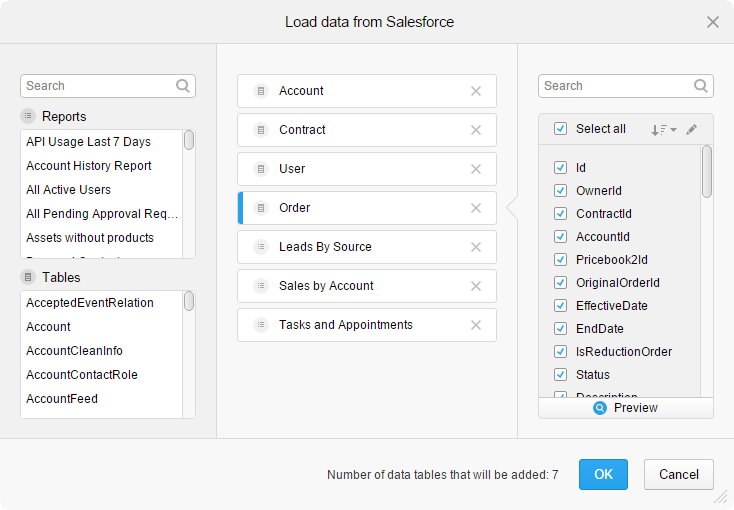This screenshot has width=734, height=510.
Task: Click the pencil edit icon beside Select all
Action: click(691, 129)
